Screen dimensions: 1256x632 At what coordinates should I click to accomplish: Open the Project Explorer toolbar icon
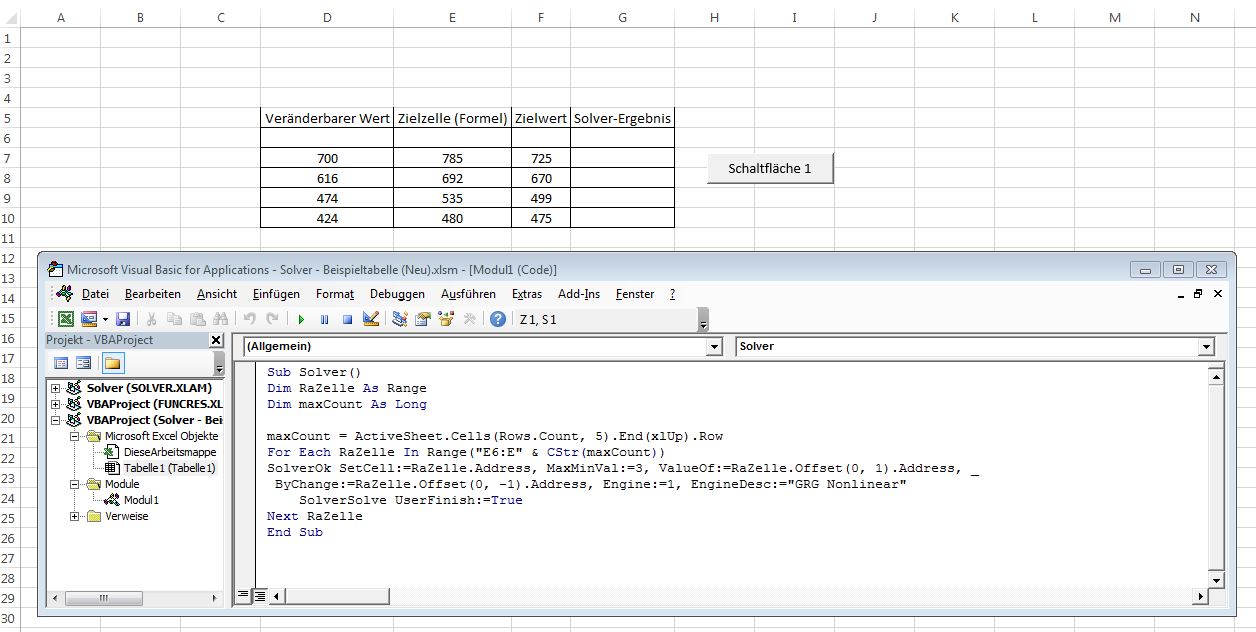400,319
